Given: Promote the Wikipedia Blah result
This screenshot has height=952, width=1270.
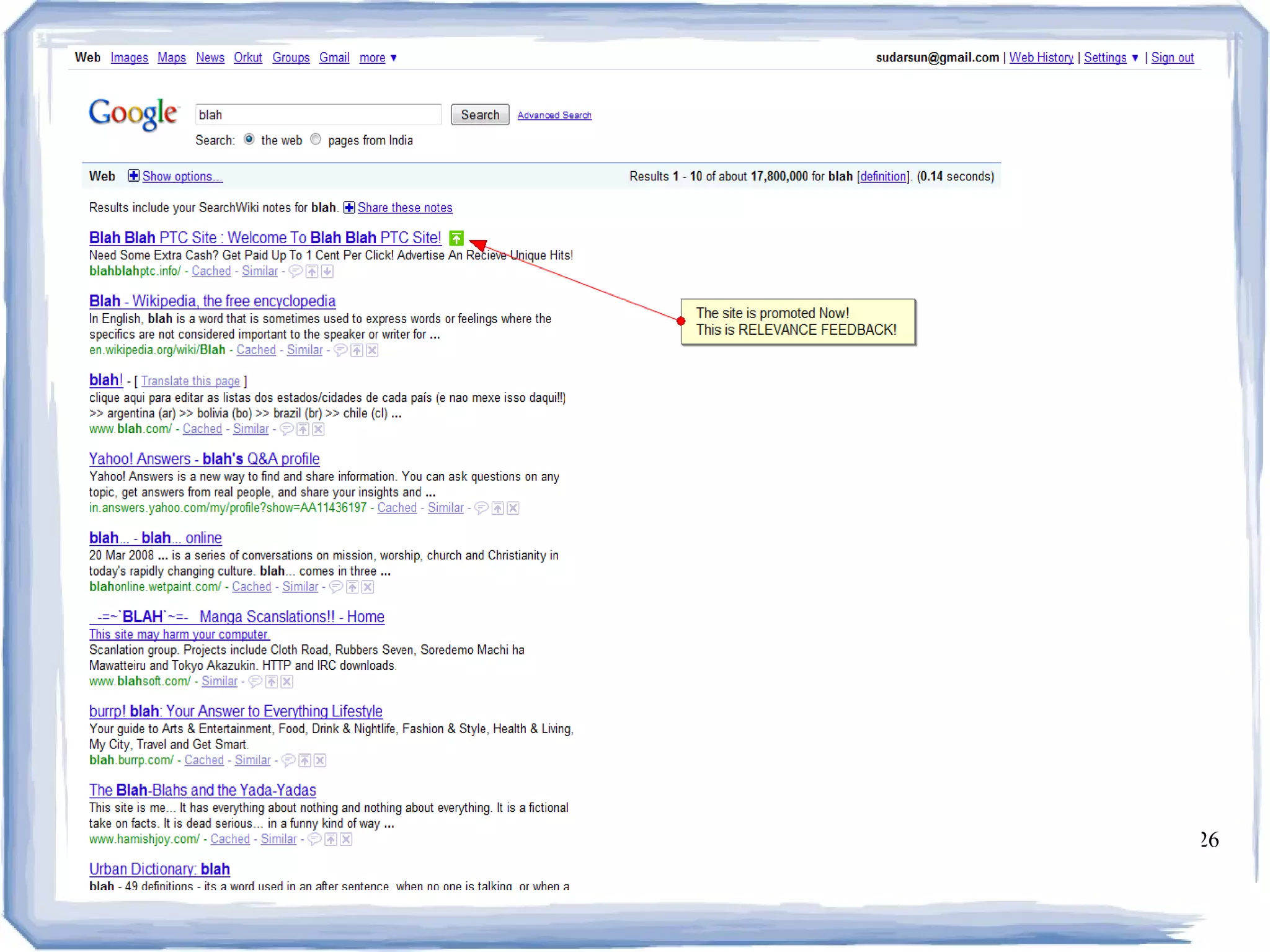Looking at the screenshot, I should pos(357,350).
